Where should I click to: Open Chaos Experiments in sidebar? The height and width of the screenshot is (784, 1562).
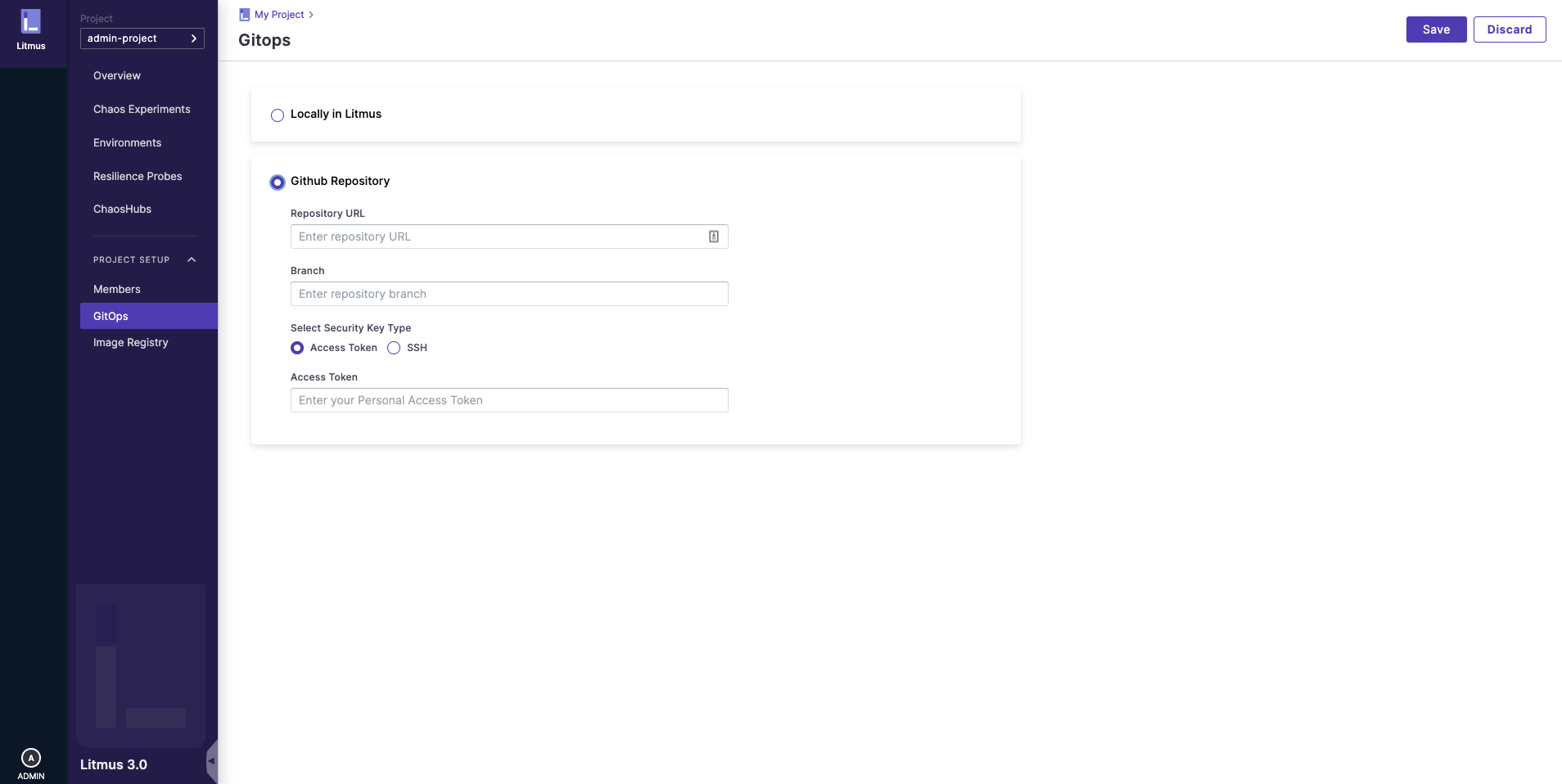click(142, 110)
